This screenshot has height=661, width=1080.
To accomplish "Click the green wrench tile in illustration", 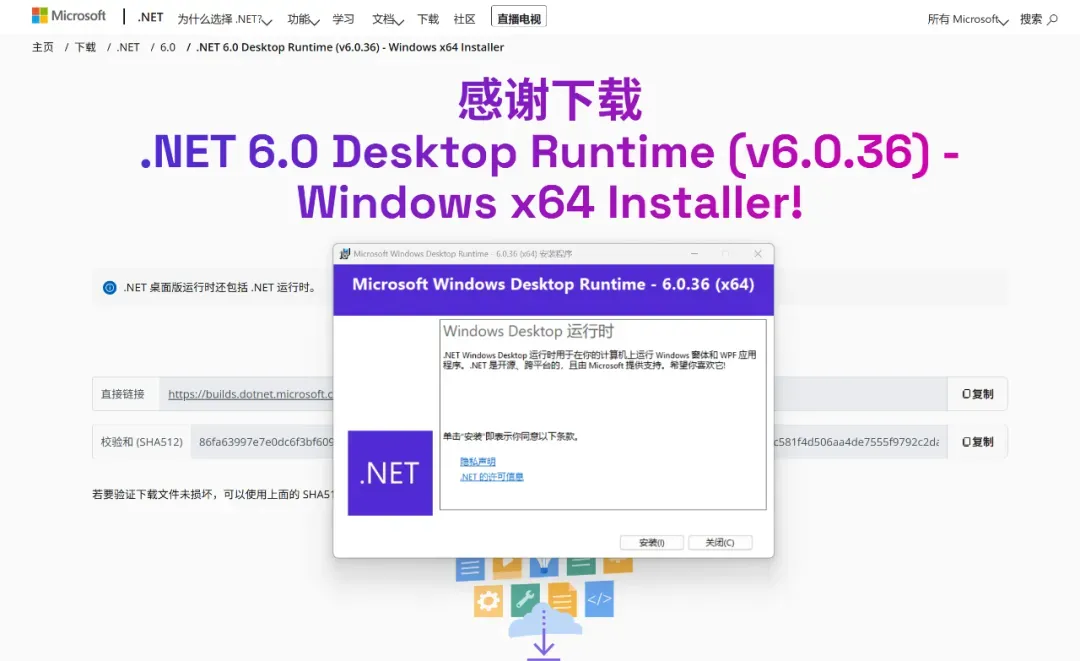I will click(526, 599).
